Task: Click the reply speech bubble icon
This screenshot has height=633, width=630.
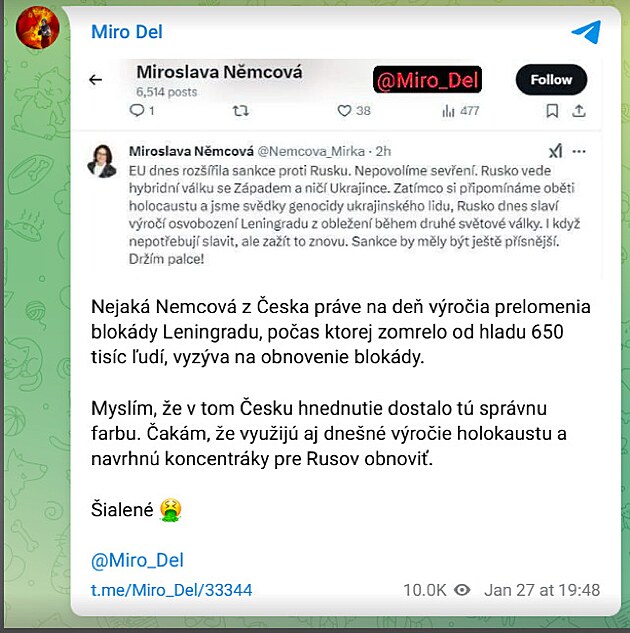Action: point(137,110)
